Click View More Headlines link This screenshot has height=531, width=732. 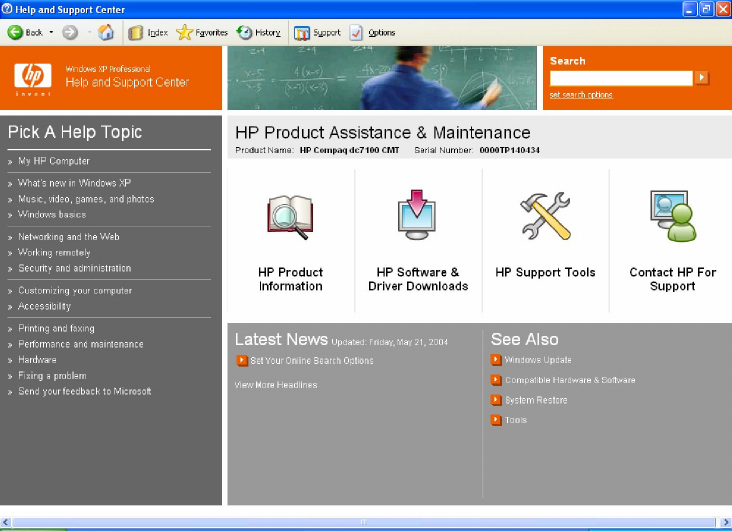[276, 385]
